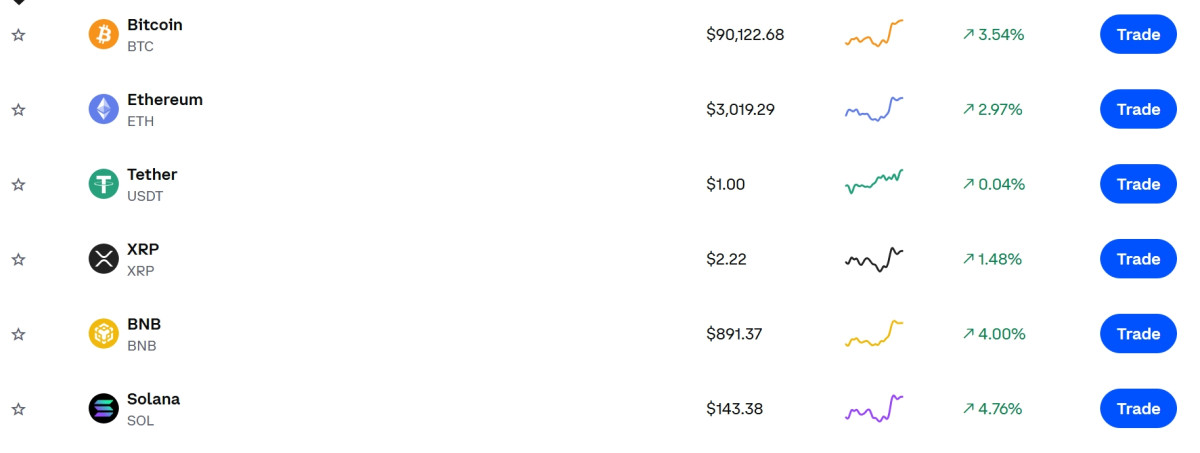Open the XRP black sparkline chart

874,259
